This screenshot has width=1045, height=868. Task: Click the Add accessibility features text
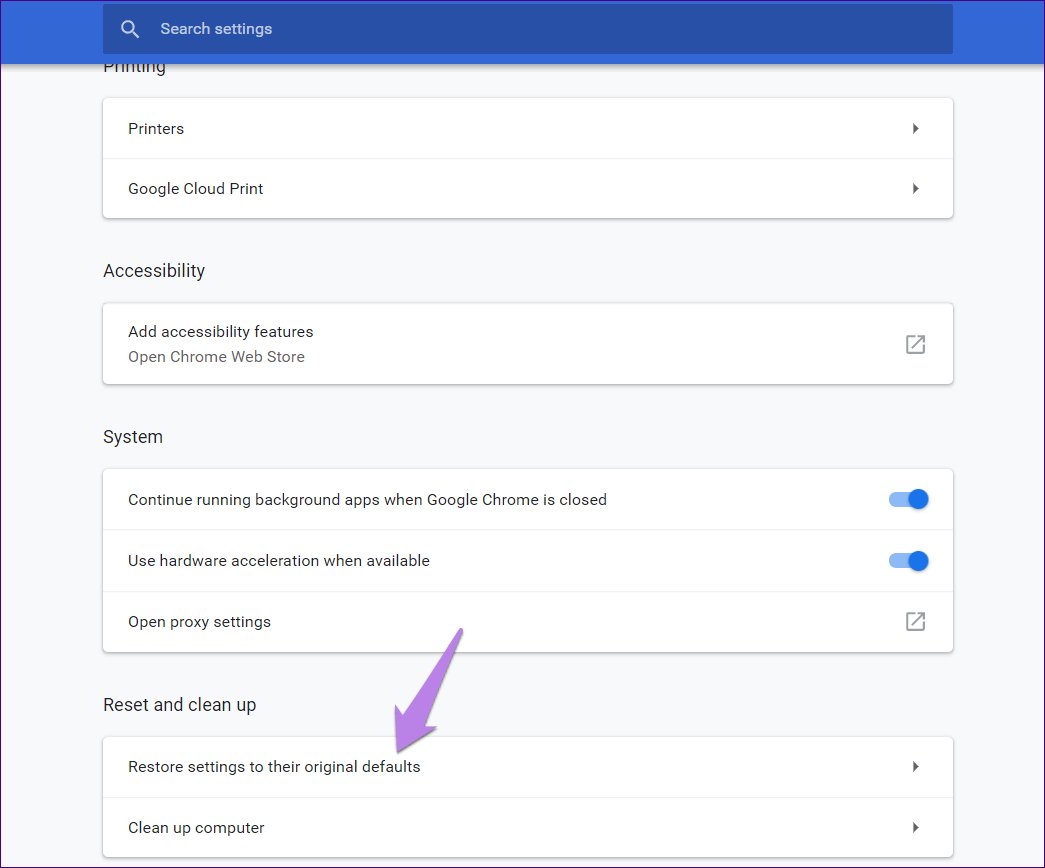221,332
